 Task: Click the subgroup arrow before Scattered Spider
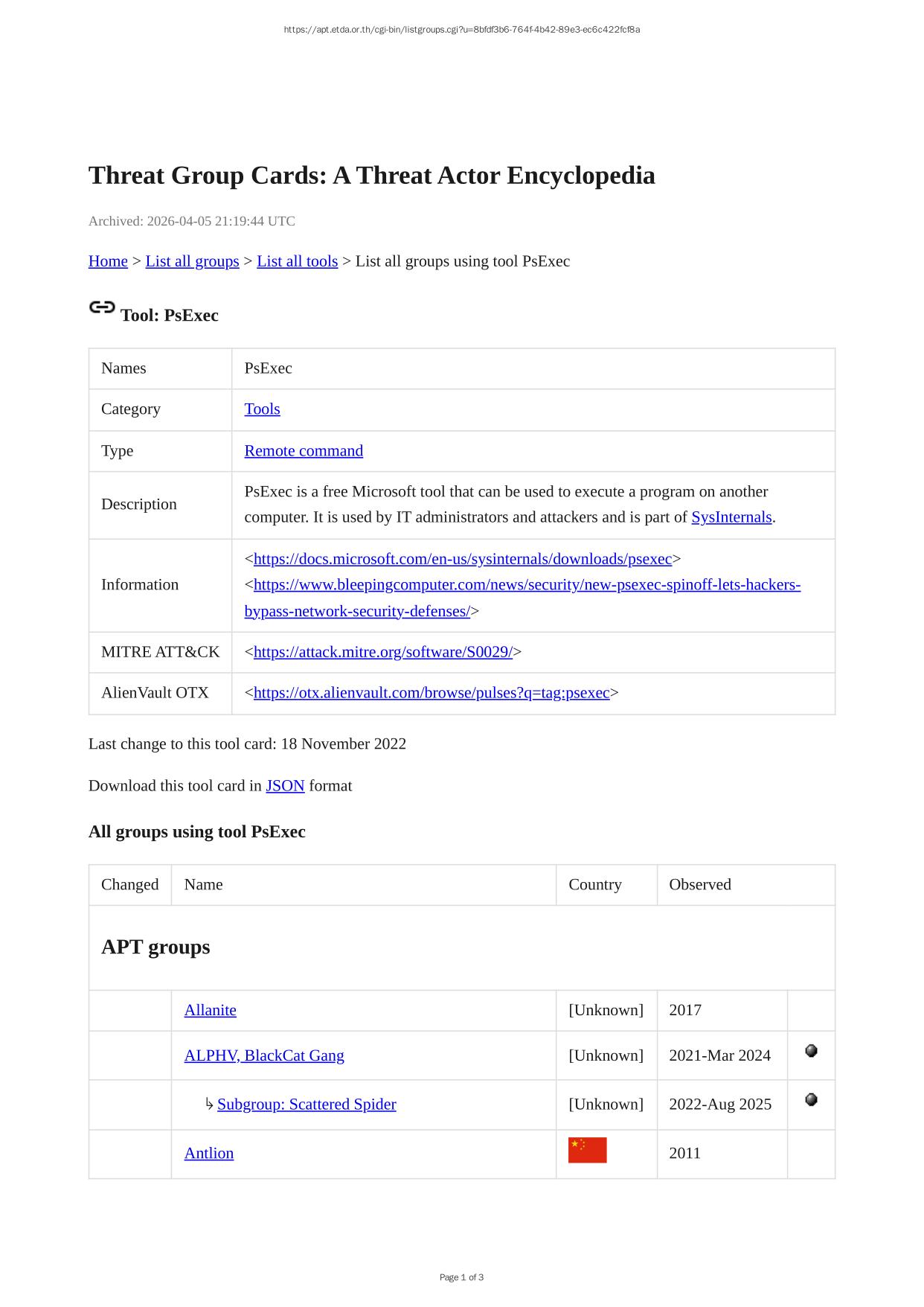coord(209,1104)
